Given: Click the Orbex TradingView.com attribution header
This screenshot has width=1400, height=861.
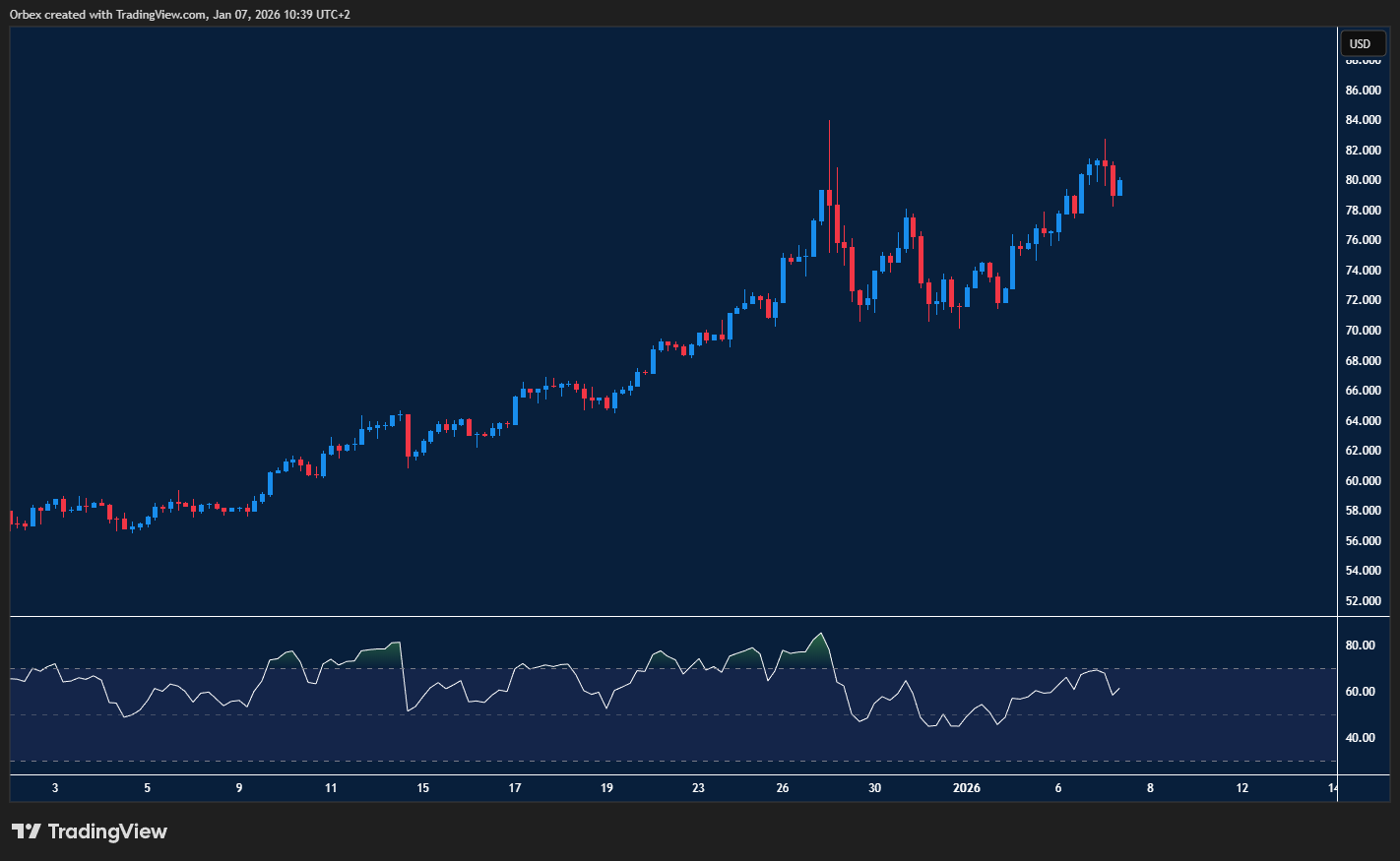Looking at the screenshot, I should point(180,14).
